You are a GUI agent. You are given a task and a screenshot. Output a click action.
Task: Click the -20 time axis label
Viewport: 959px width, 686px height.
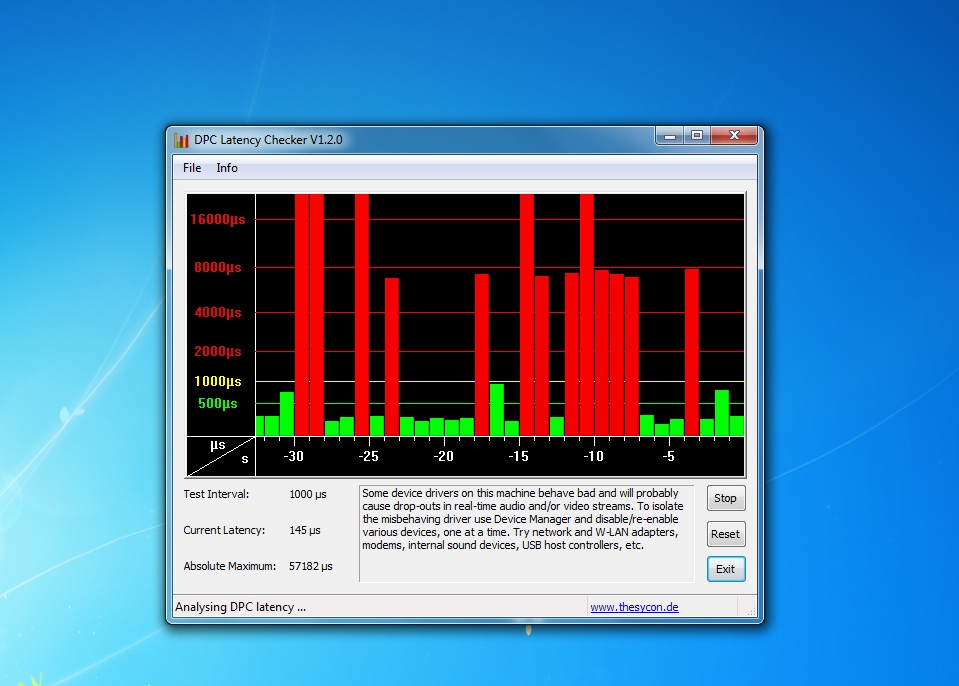pos(443,456)
